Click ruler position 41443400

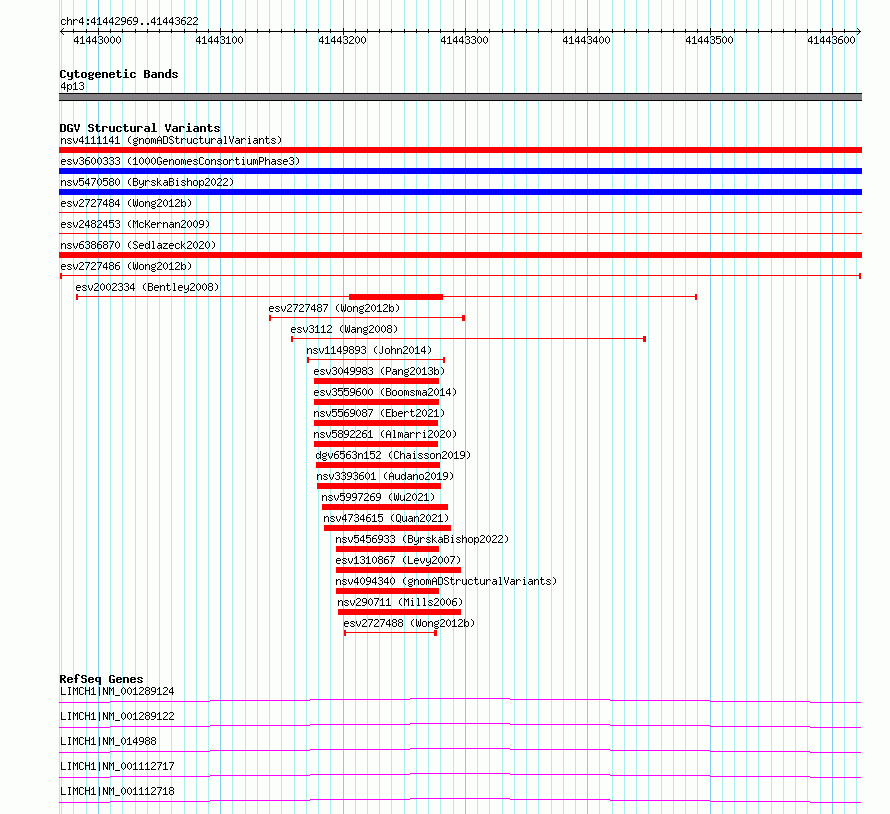coord(586,40)
